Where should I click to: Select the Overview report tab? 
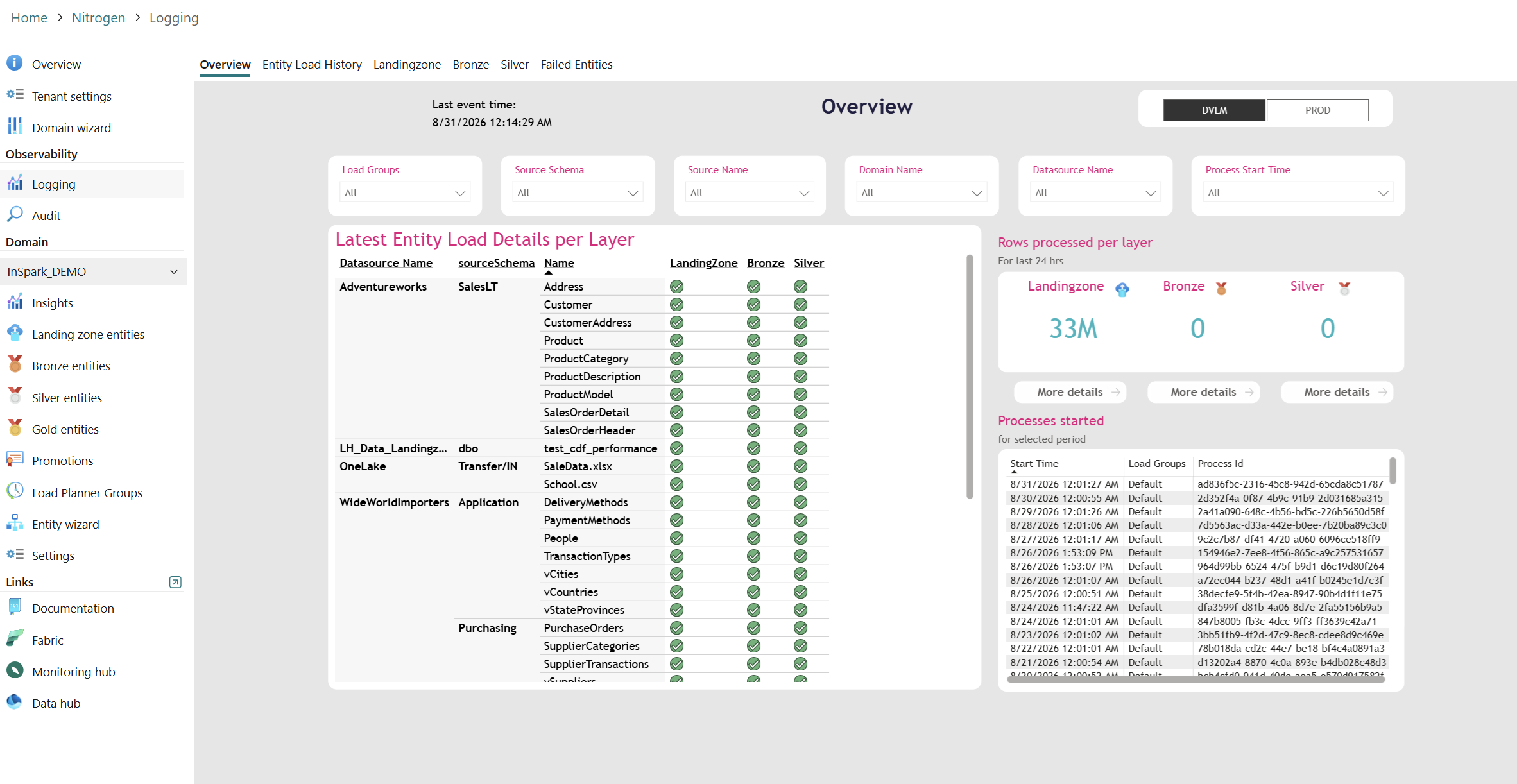tap(225, 64)
